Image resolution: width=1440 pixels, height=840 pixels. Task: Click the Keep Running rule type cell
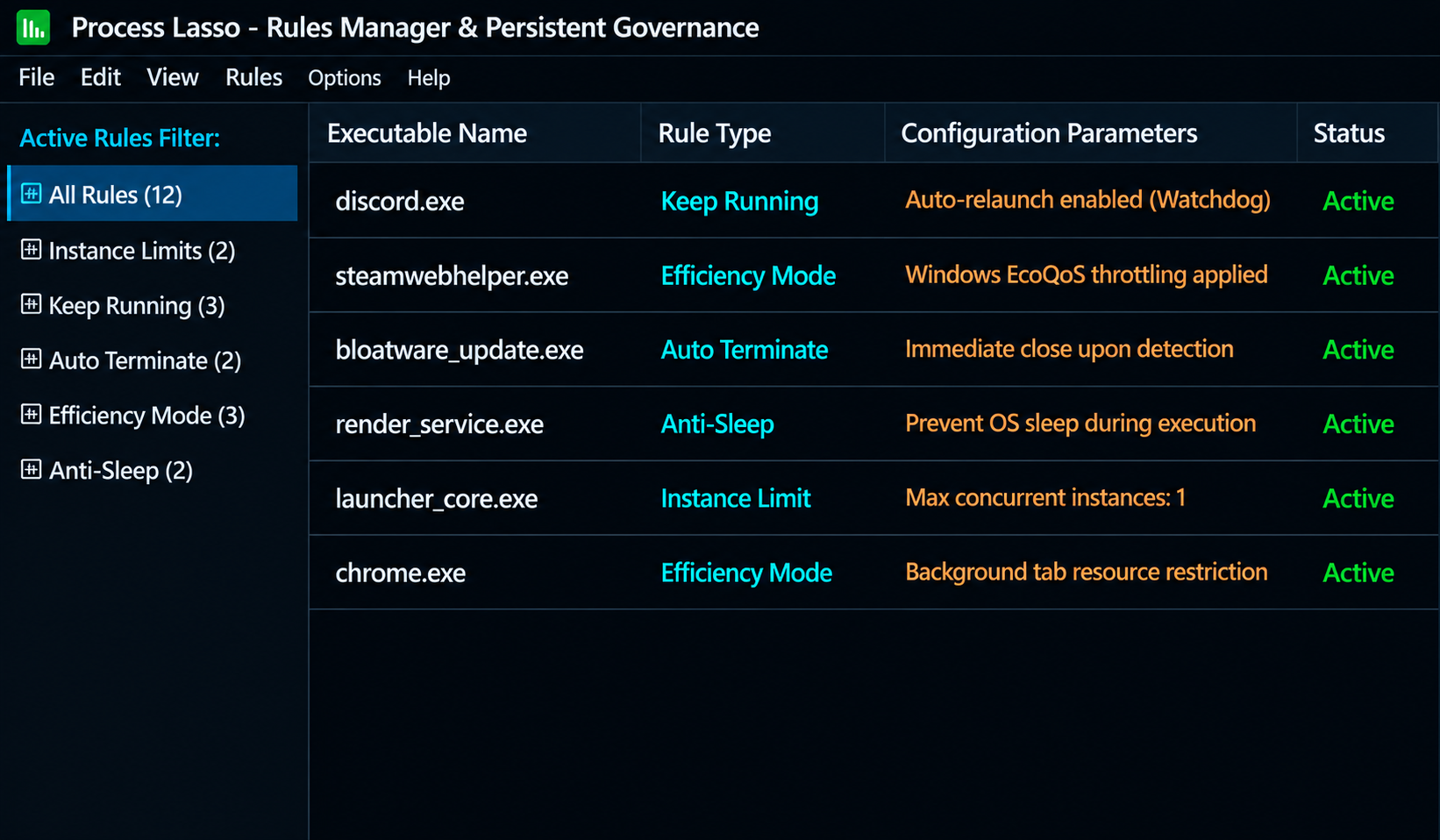coord(739,202)
